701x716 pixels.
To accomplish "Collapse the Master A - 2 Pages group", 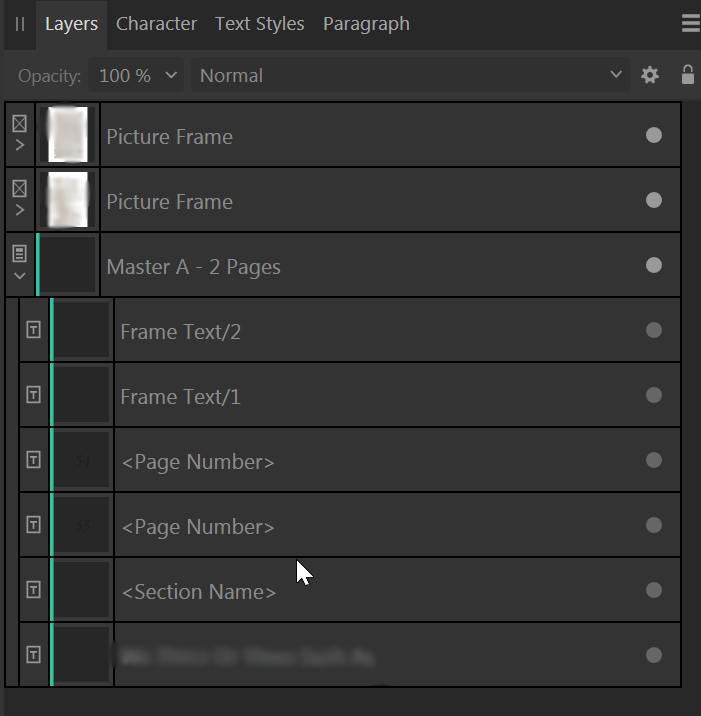I will (20, 276).
